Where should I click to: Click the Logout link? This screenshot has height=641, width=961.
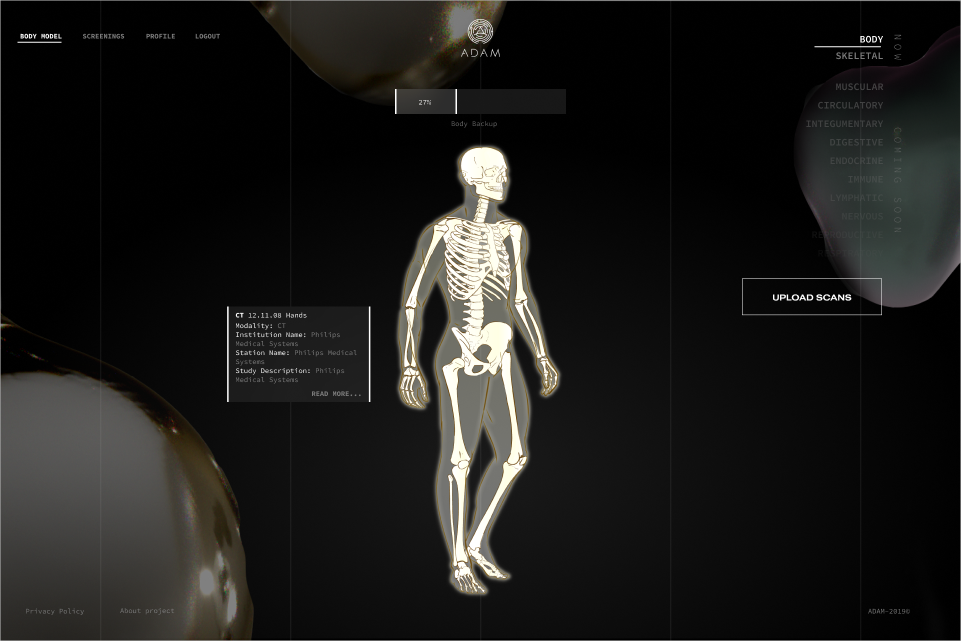(207, 37)
